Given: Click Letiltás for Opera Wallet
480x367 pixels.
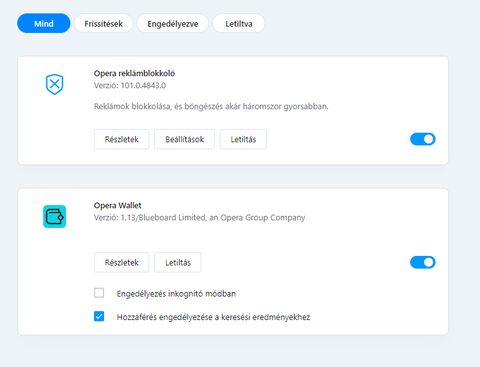Looking at the screenshot, I should 178,263.
